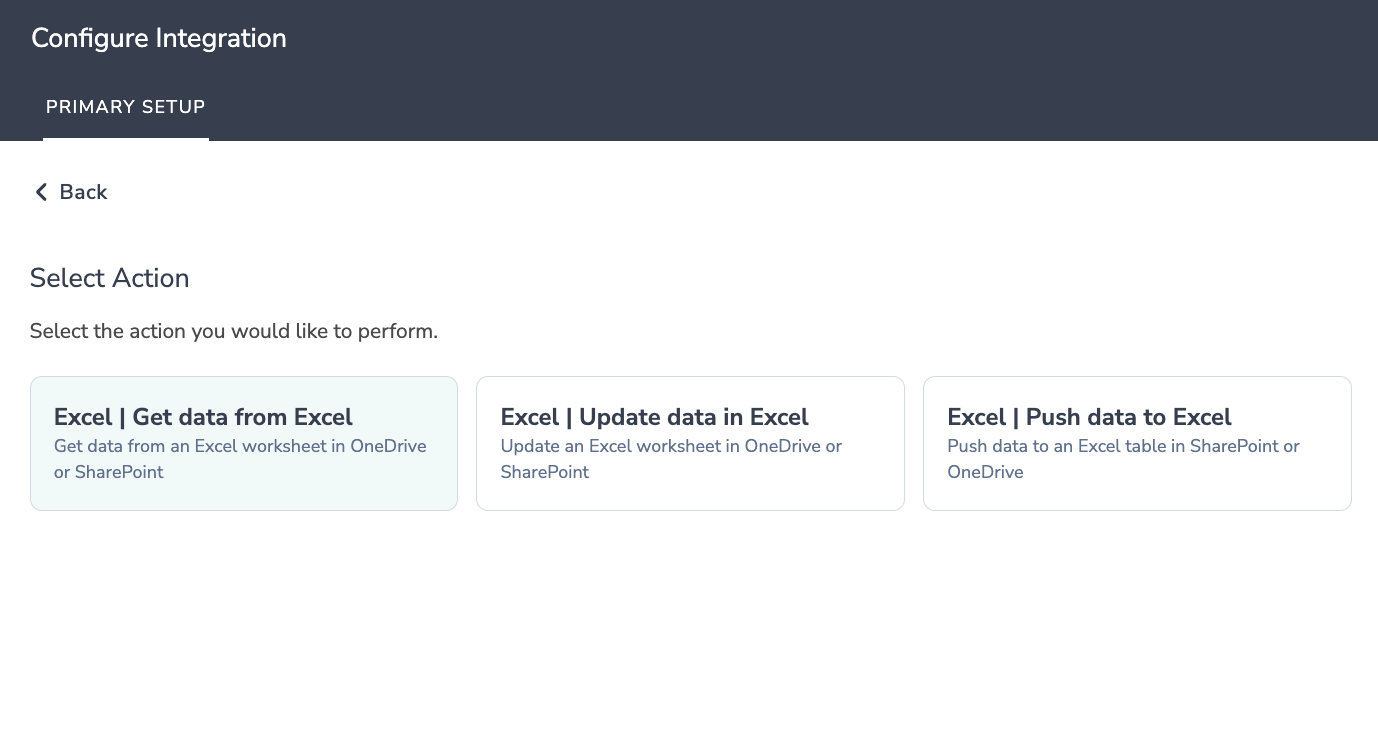Select the Push data to Excel action
This screenshot has height=742, width=1378.
click(x=1137, y=443)
